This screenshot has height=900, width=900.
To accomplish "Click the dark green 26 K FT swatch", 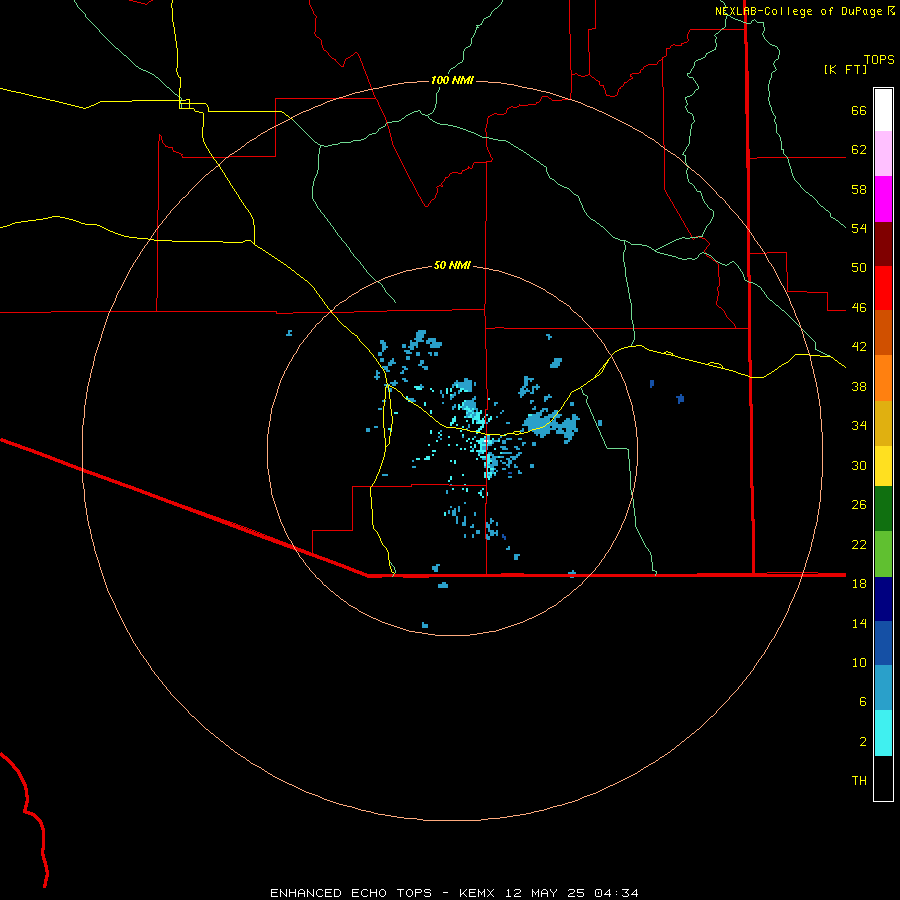I will pos(883,509).
